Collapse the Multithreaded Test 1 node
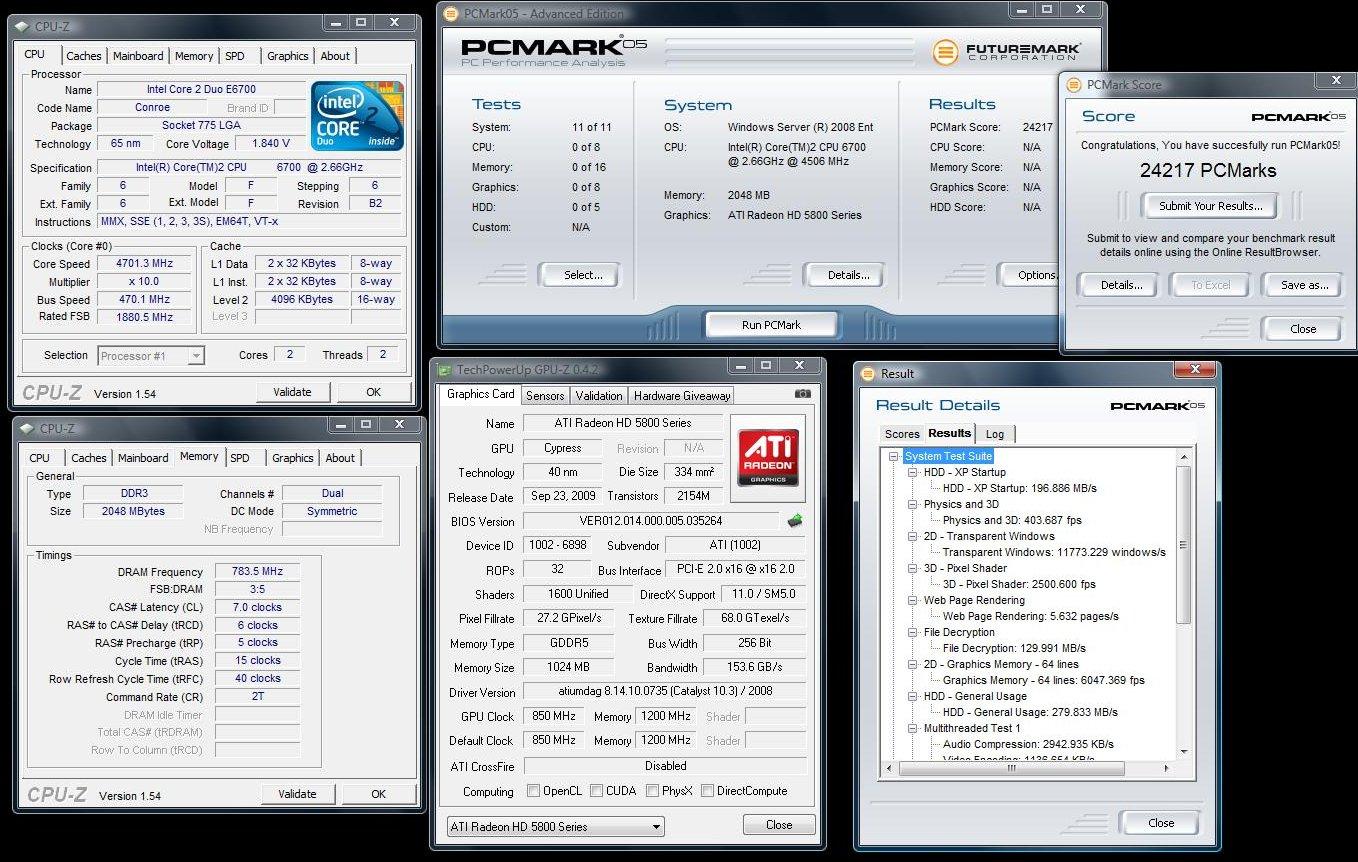This screenshot has width=1358, height=862. (x=913, y=728)
